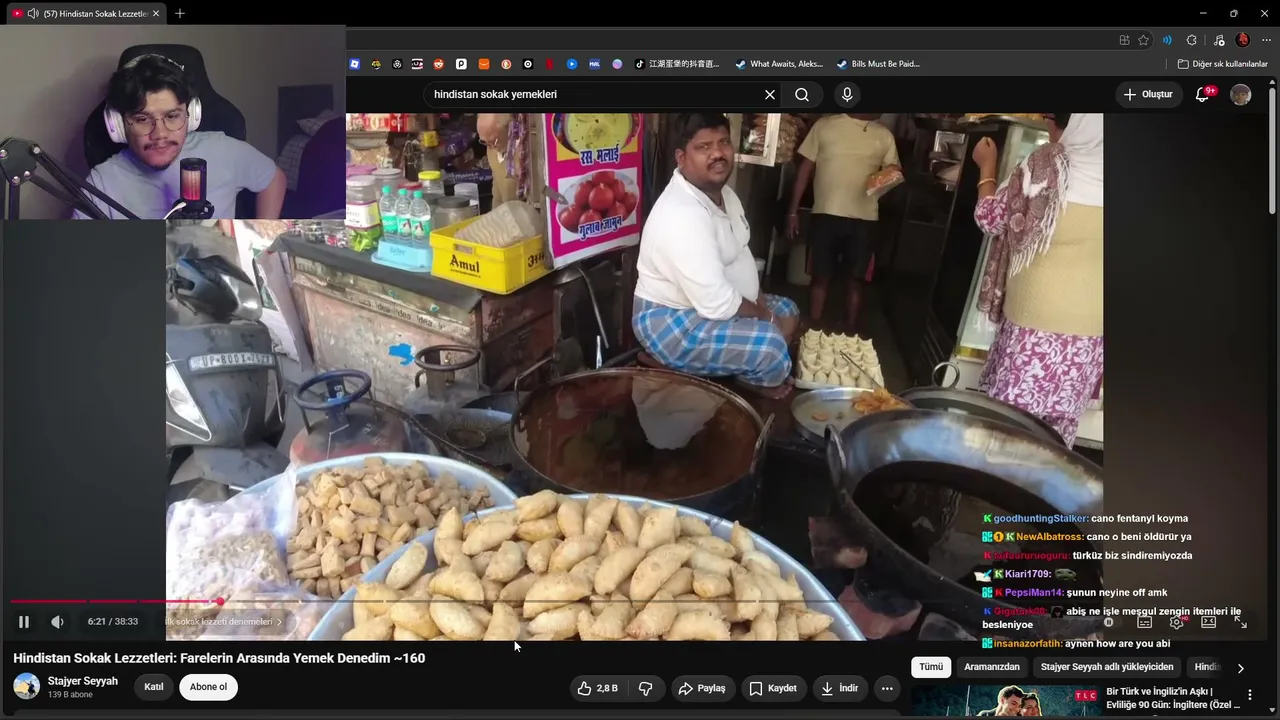Select the Hindistan Sokak Lezzetleri tab
This screenshot has height=720, width=1280.
point(86,14)
